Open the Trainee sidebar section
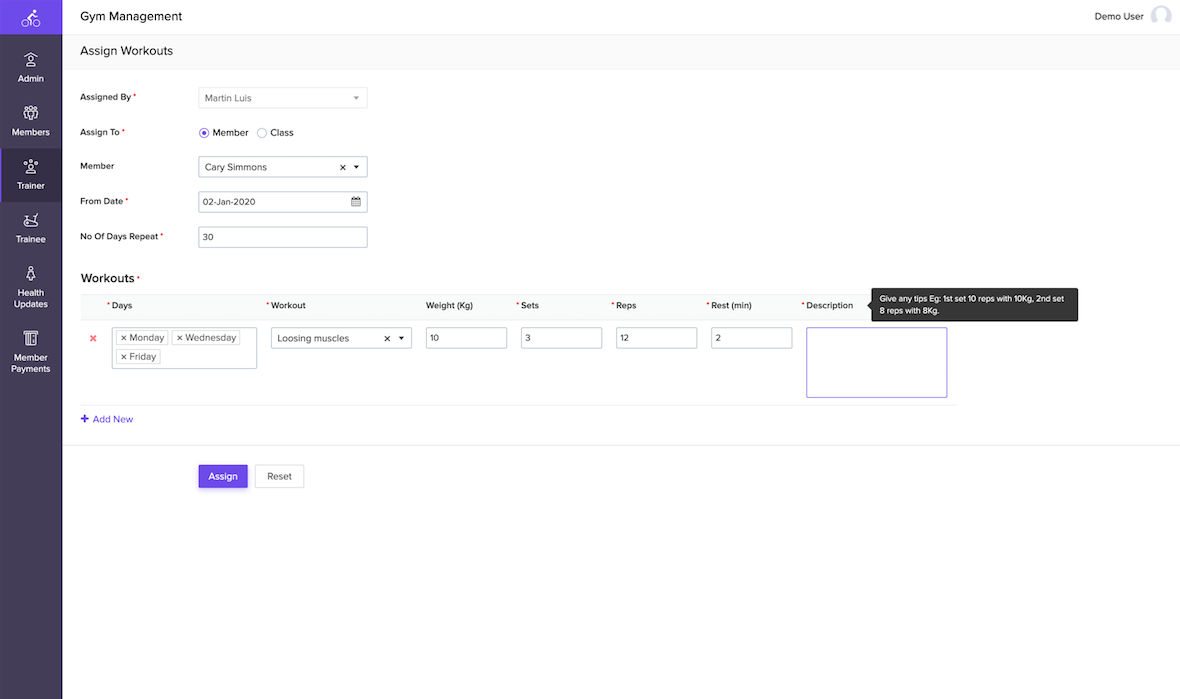Image resolution: width=1180 pixels, height=699 pixels. click(31, 228)
